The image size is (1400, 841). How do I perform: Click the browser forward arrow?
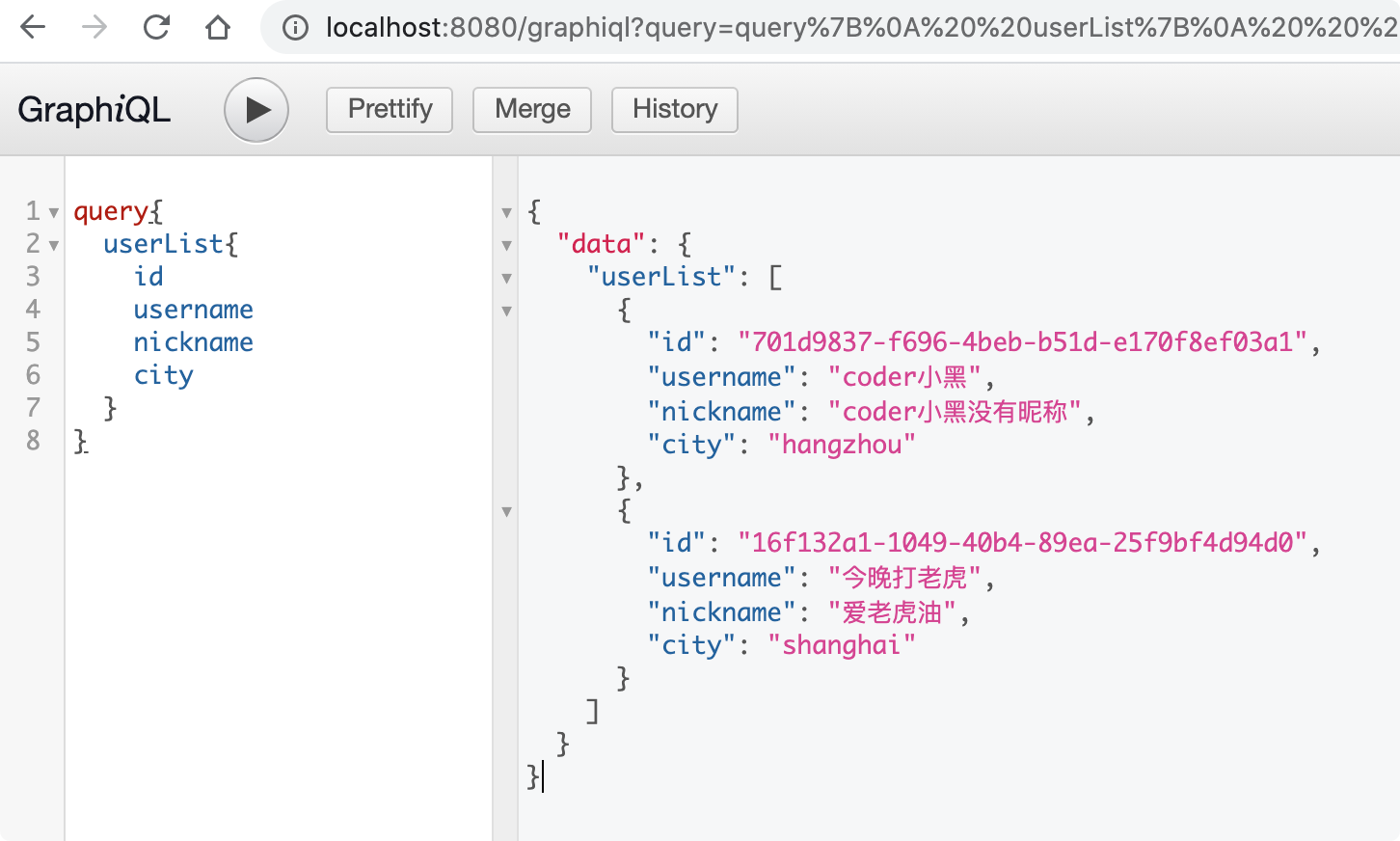(x=94, y=27)
